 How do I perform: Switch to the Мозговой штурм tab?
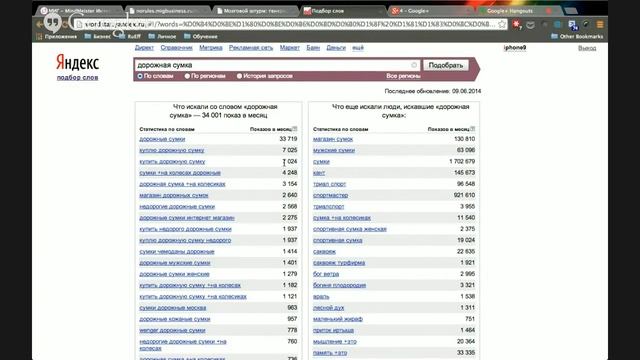click(x=256, y=11)
